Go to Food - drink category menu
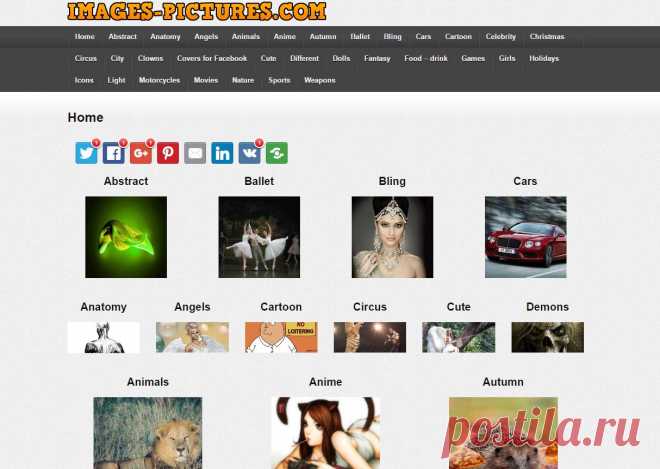 426,59
